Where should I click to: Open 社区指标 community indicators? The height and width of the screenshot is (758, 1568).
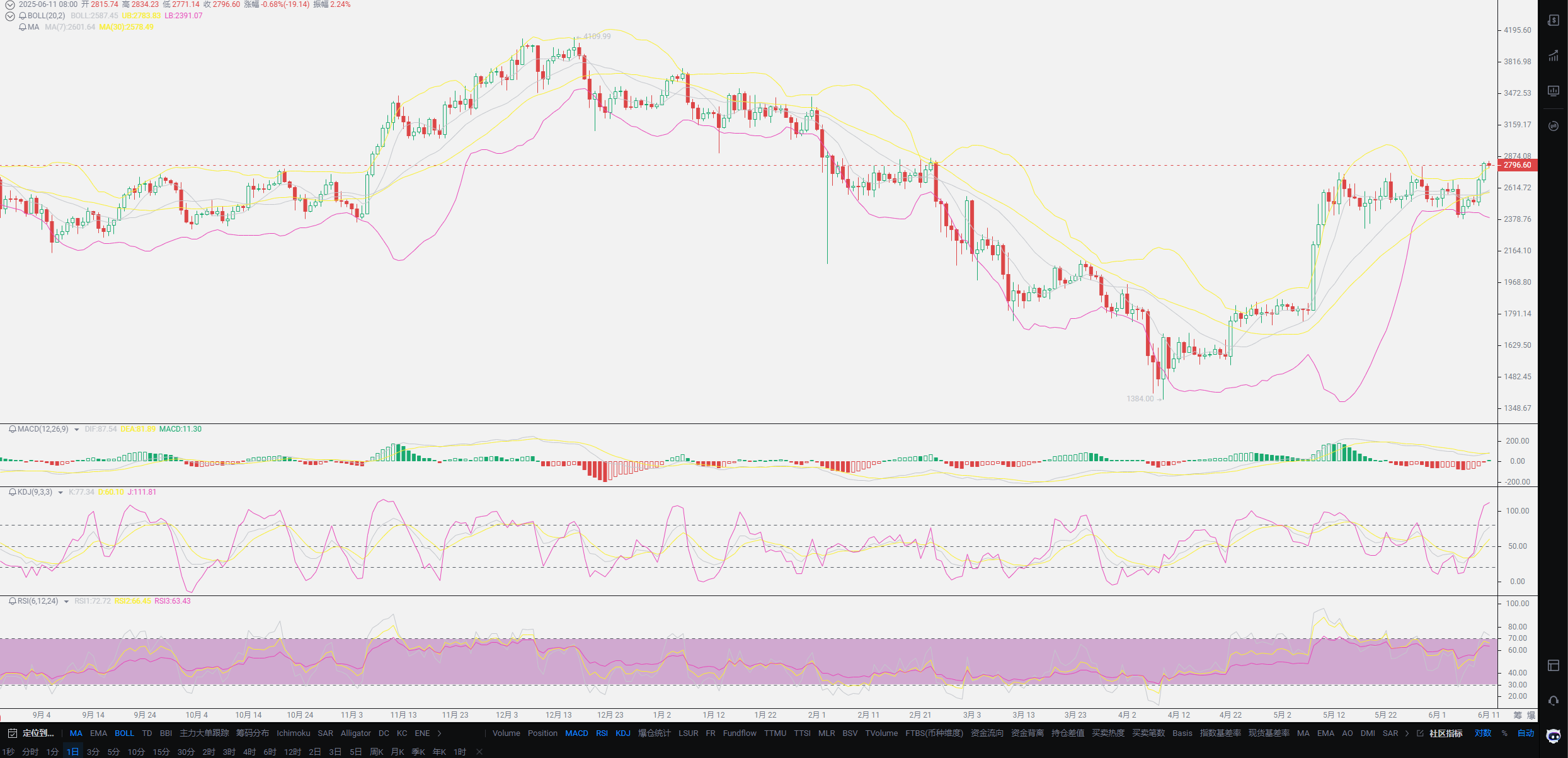(1446, 733)
